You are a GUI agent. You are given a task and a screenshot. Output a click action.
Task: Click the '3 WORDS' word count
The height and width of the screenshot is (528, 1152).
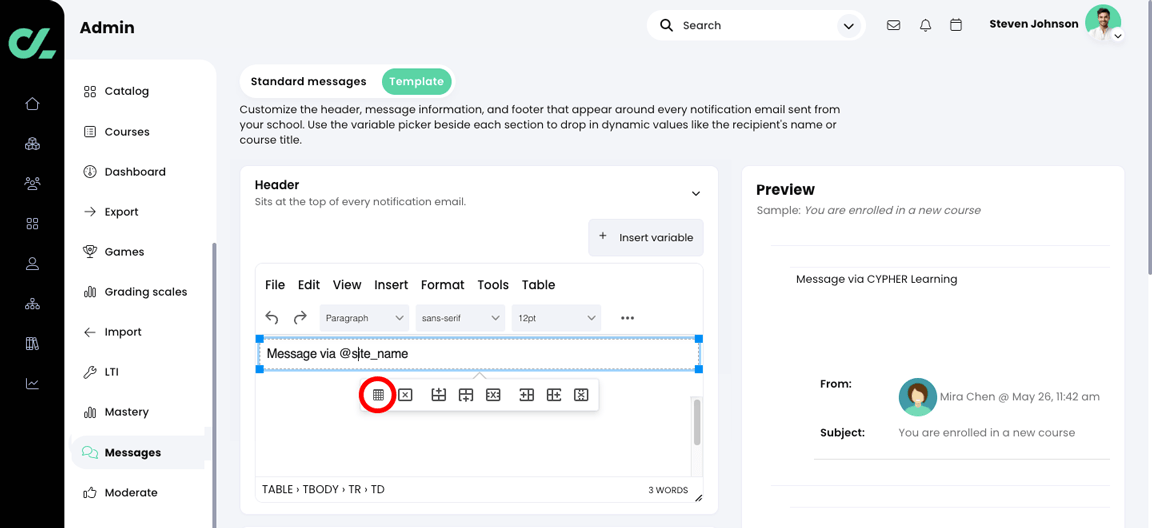click(668, 490)
